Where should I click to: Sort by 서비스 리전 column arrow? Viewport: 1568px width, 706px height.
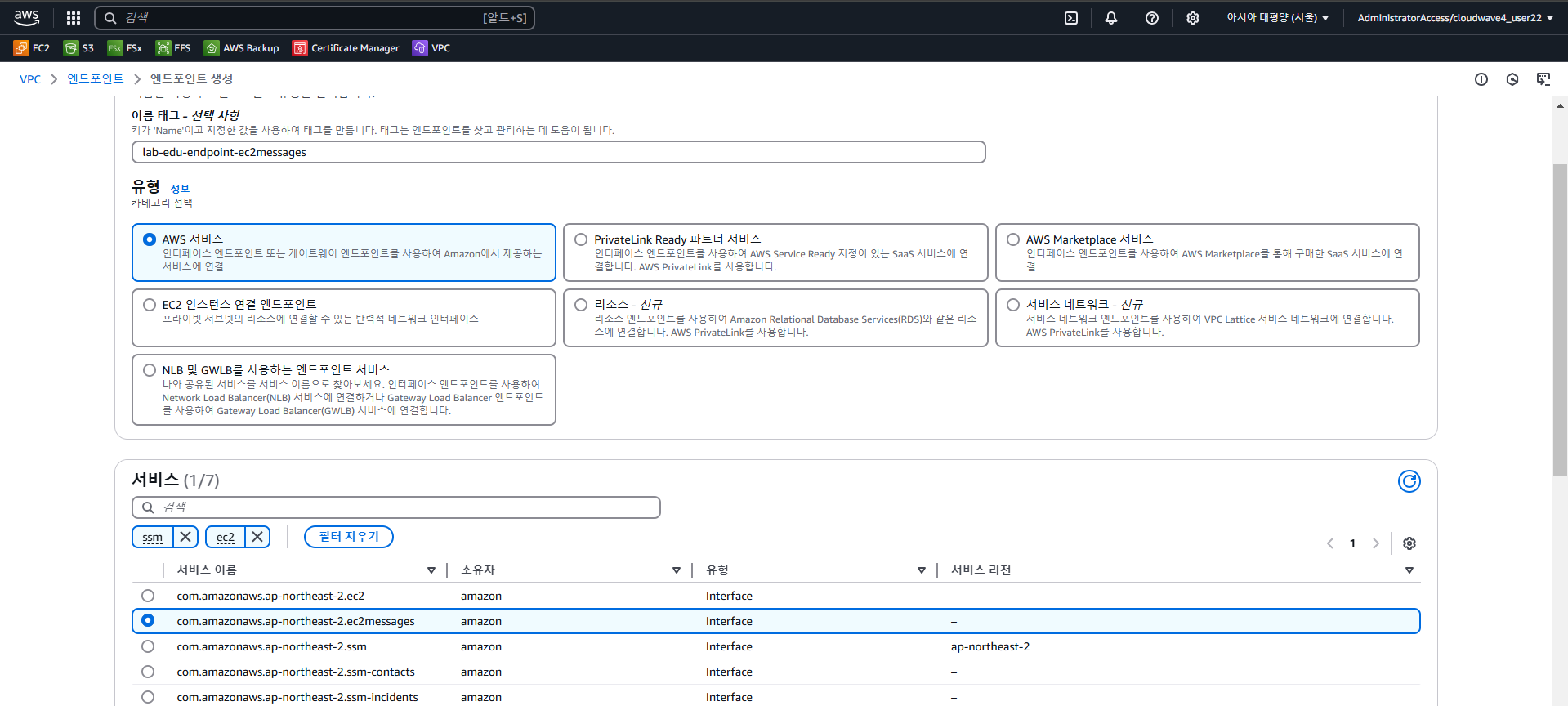click(1409, 570)
